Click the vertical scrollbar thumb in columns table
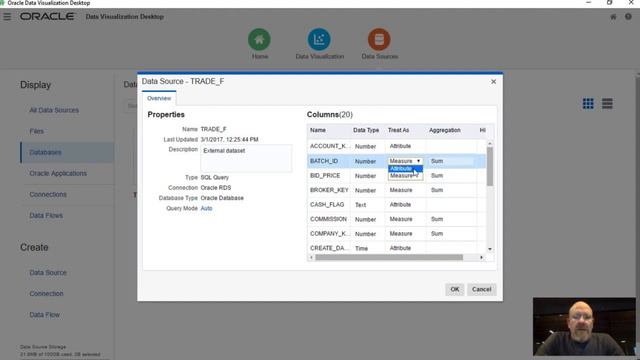The height and width of the screenshot is (360, 640). (x=490, y=167)
